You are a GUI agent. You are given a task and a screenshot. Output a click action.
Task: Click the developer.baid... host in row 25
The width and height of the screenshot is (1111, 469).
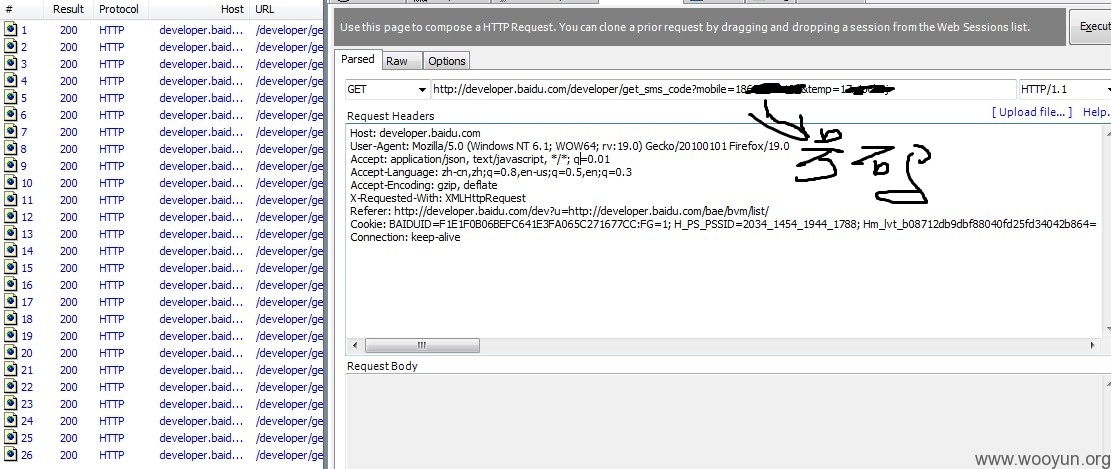click(x=201, y=438)
